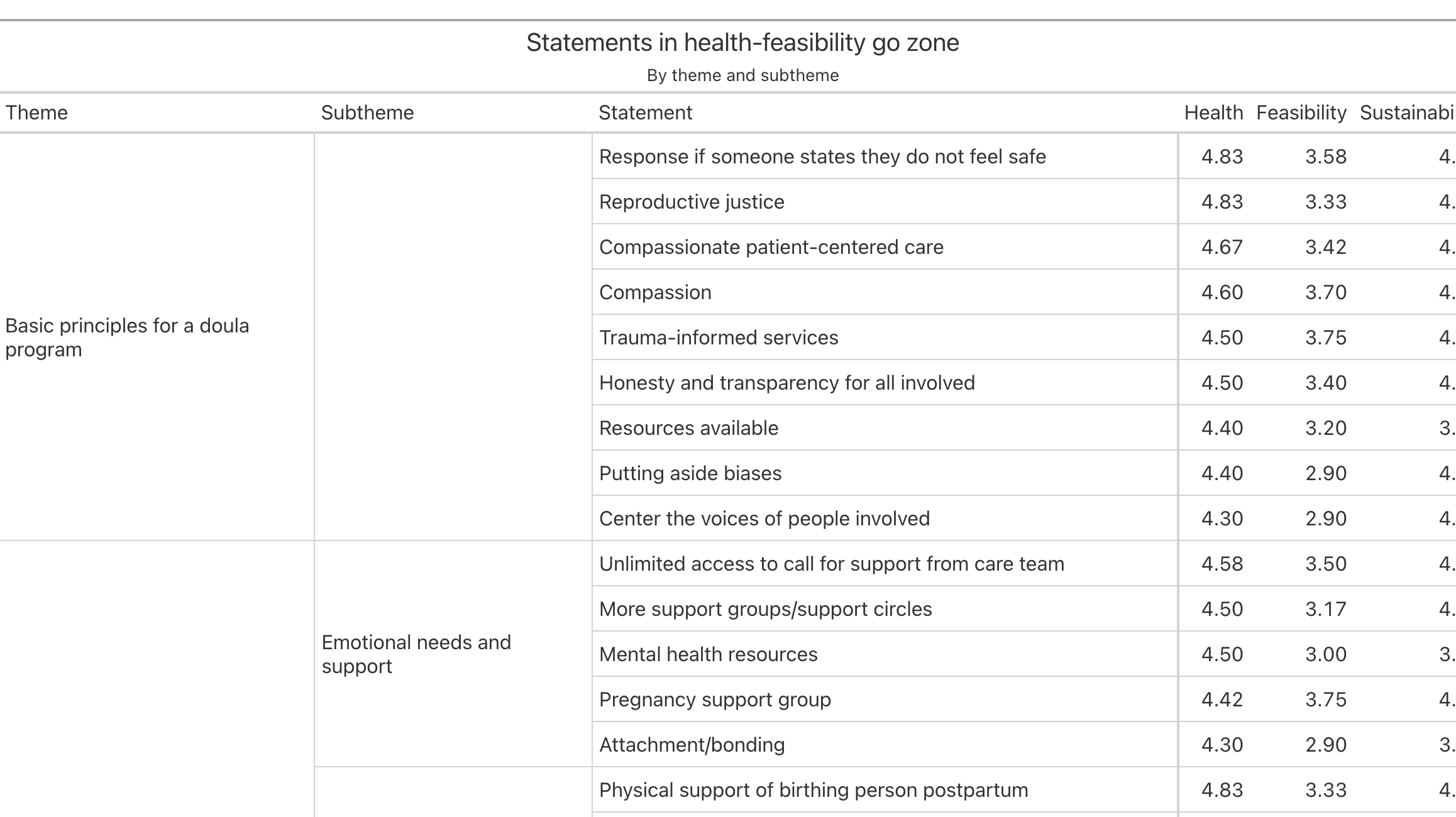The height and width of the screenshot is (817, 1456).
Task: Select Unlimited access to call for support statement
Action: tap(831, 564)
